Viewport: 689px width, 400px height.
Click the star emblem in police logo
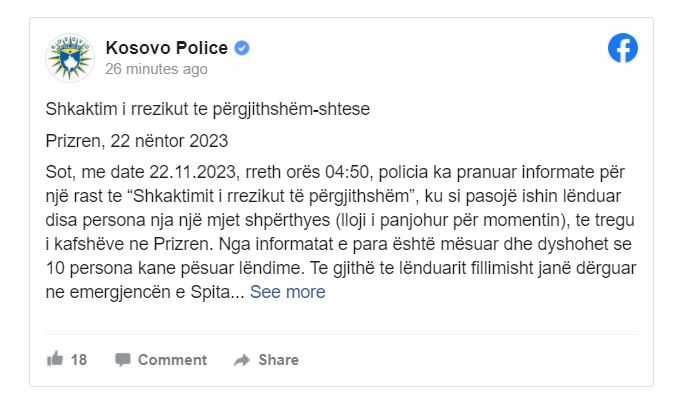point(70,60)
